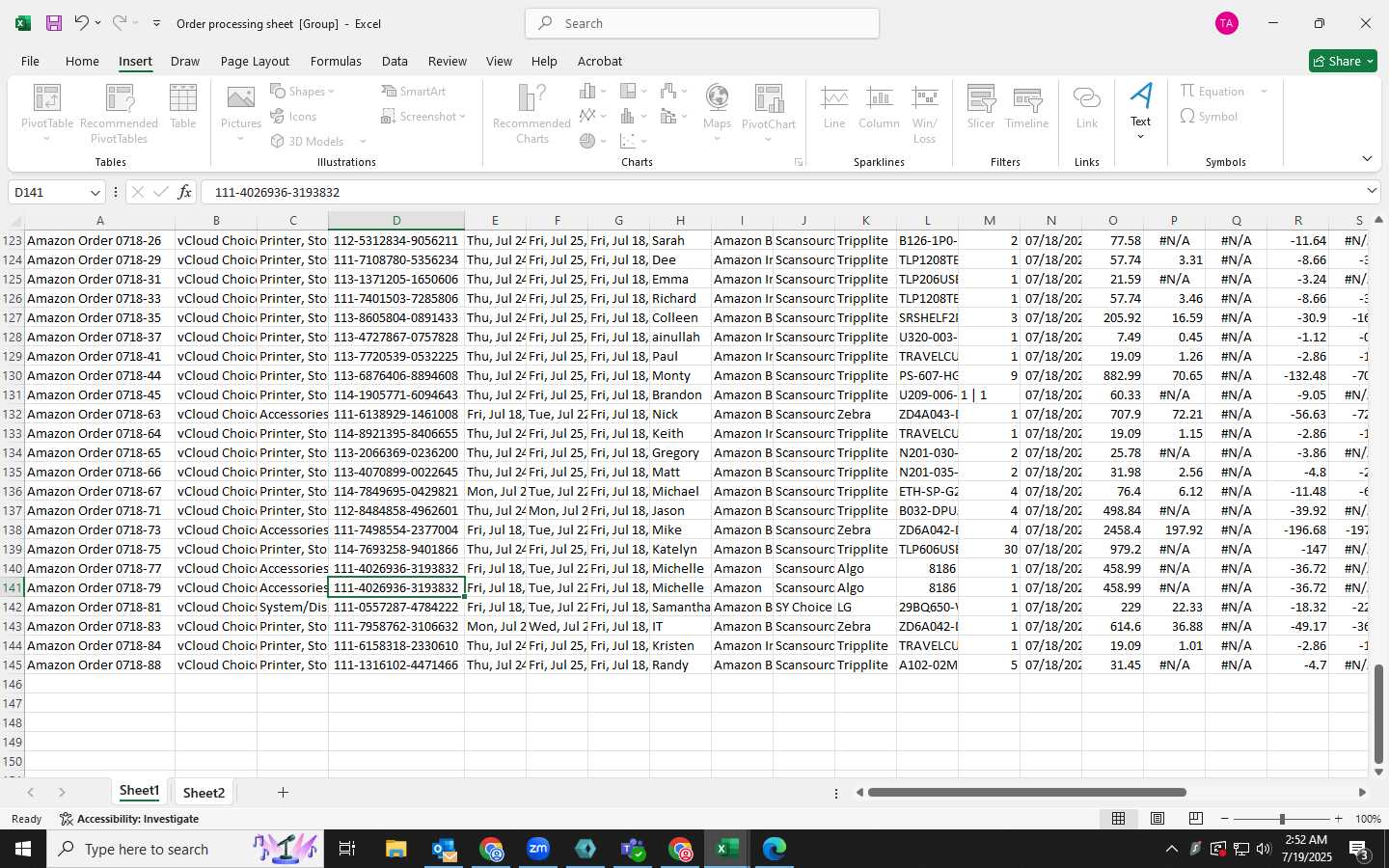This screenshot has width=1389, height=868.
Task: Switch to the Formulas tab
Action: coord(336,61)
